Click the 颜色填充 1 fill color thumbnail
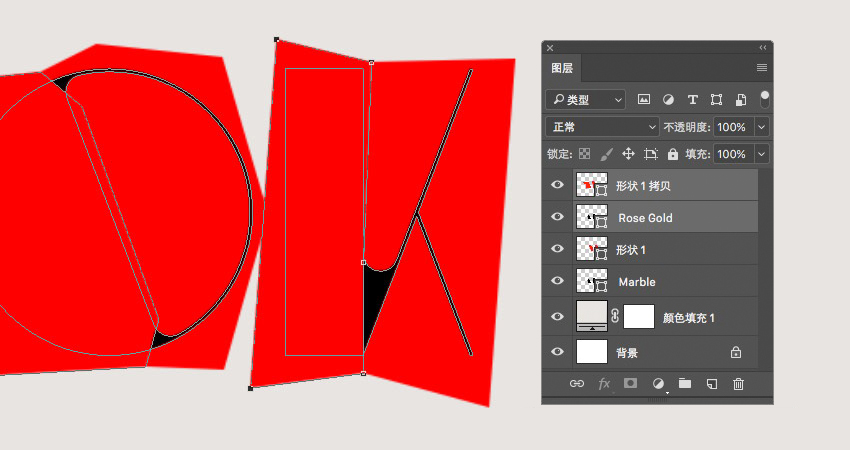 [x=591, y=316]
